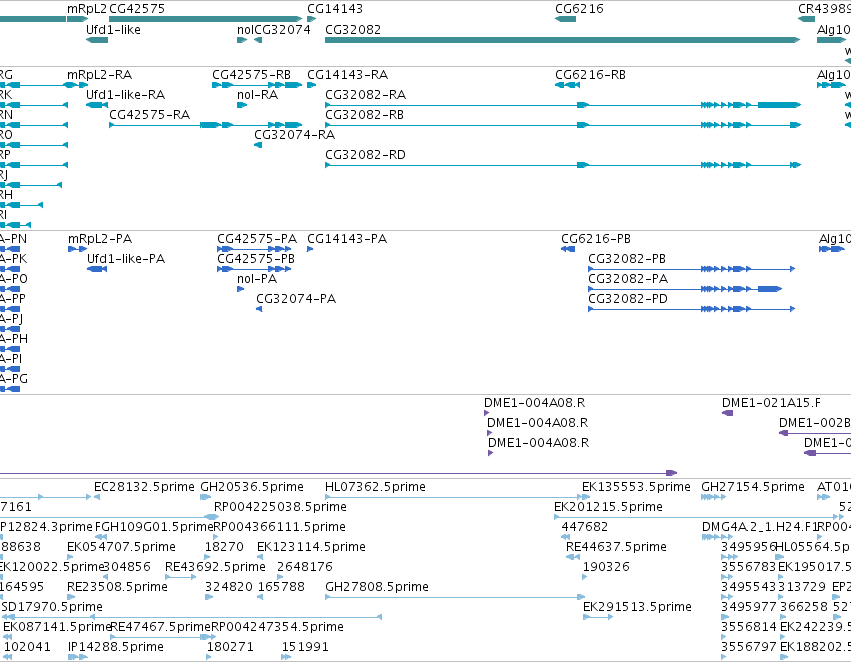
Task: Select the 102041 feature label
Action: tap(27, 647)
